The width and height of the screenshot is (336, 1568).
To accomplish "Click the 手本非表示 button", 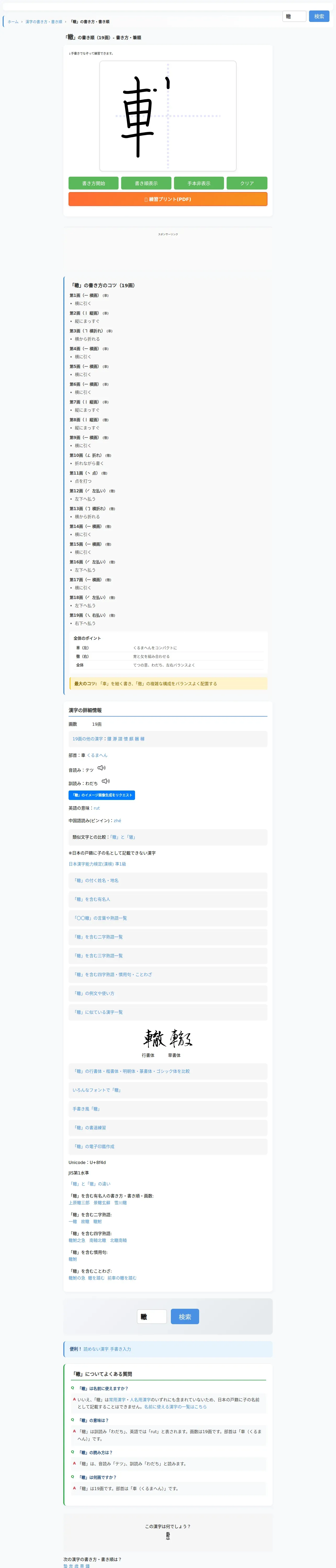I will [x=199, y=183].
